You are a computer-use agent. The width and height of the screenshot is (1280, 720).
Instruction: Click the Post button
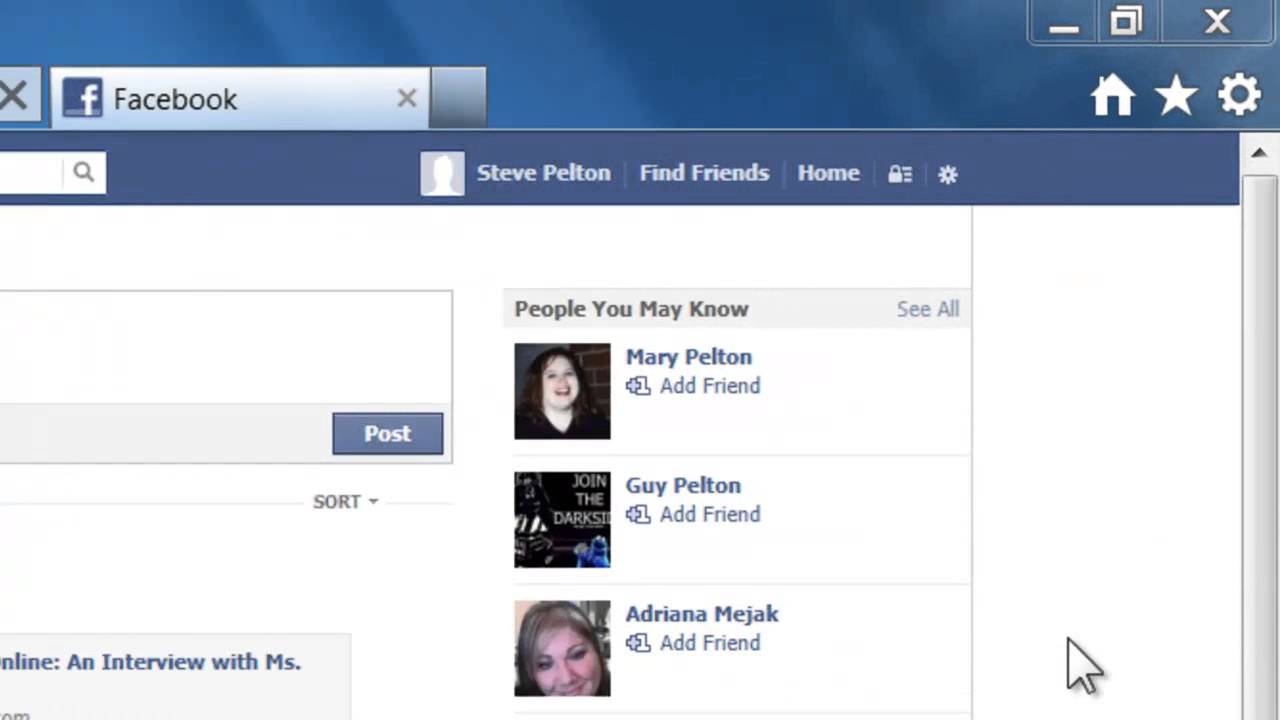(387, 433)
